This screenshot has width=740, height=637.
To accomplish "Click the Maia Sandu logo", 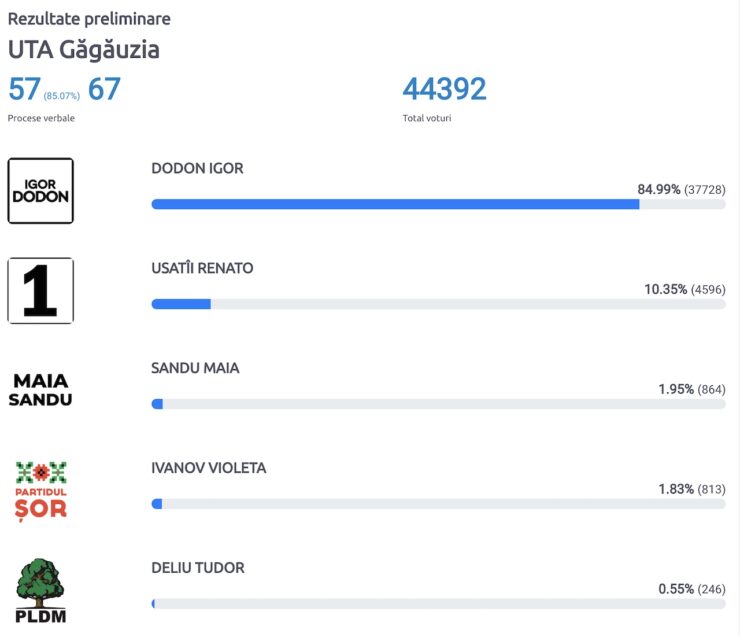I will coord(41,390).
